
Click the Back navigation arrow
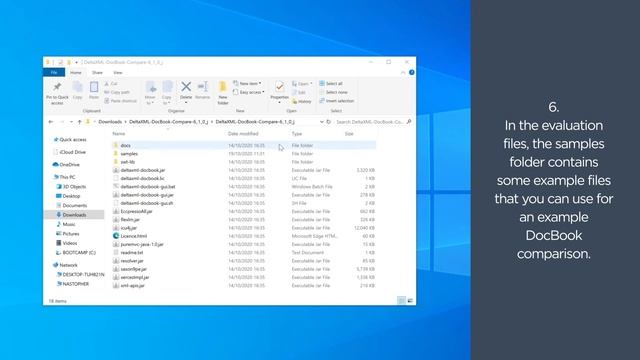tap(51, 122)
